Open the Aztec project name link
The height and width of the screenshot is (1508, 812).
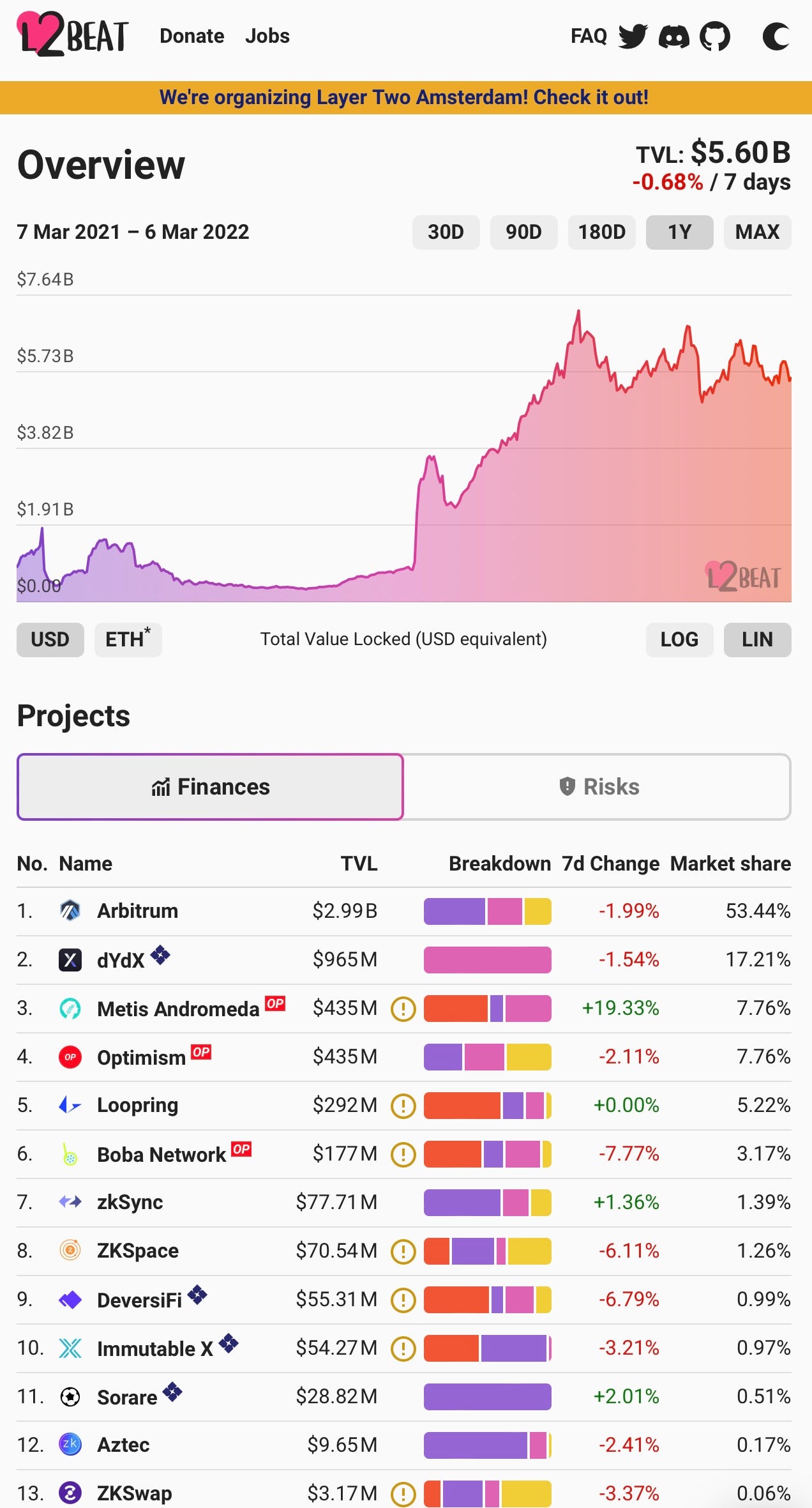(x=123, y=1445)
